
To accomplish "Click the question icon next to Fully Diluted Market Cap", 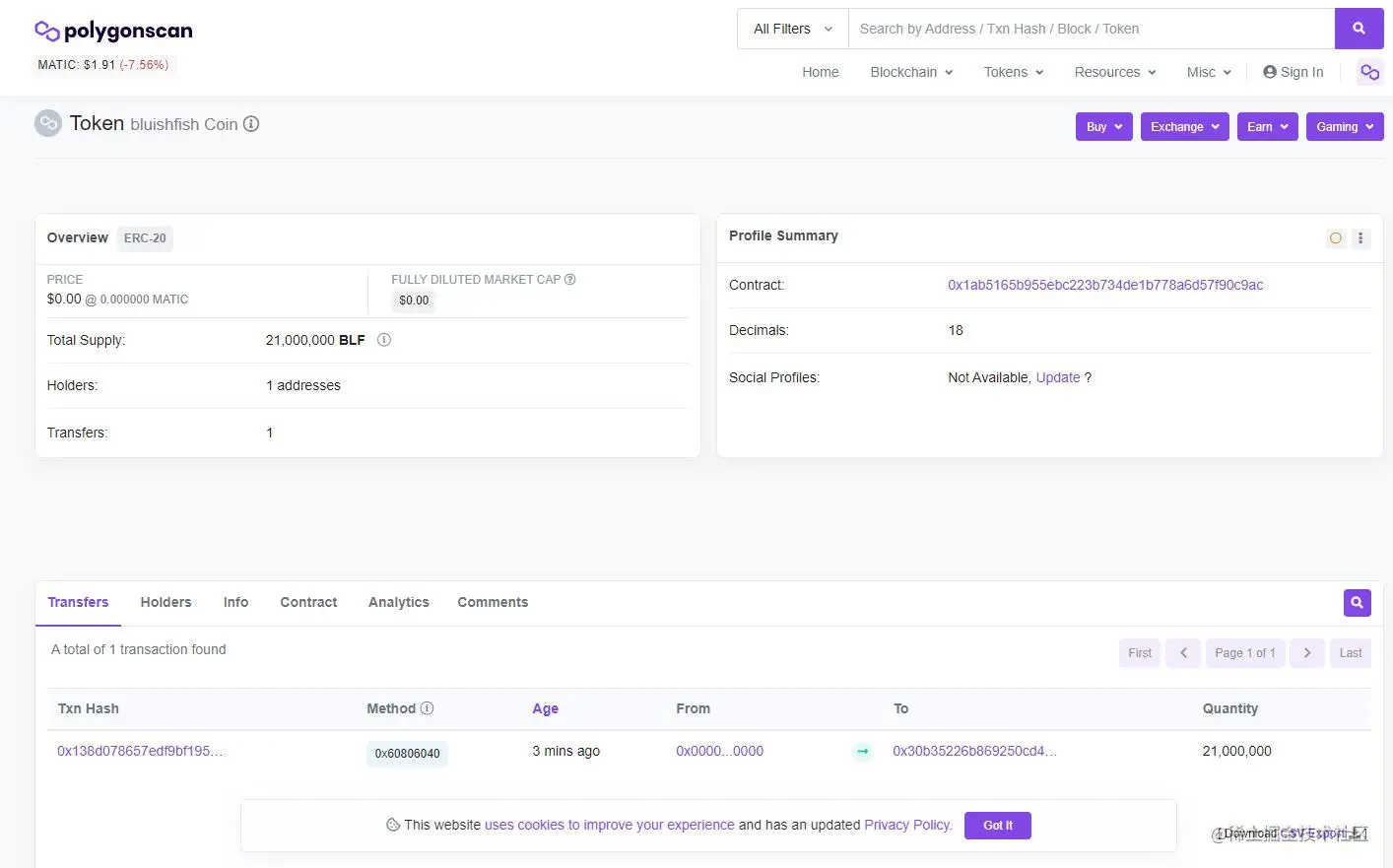I will click(x=570, y=280).
